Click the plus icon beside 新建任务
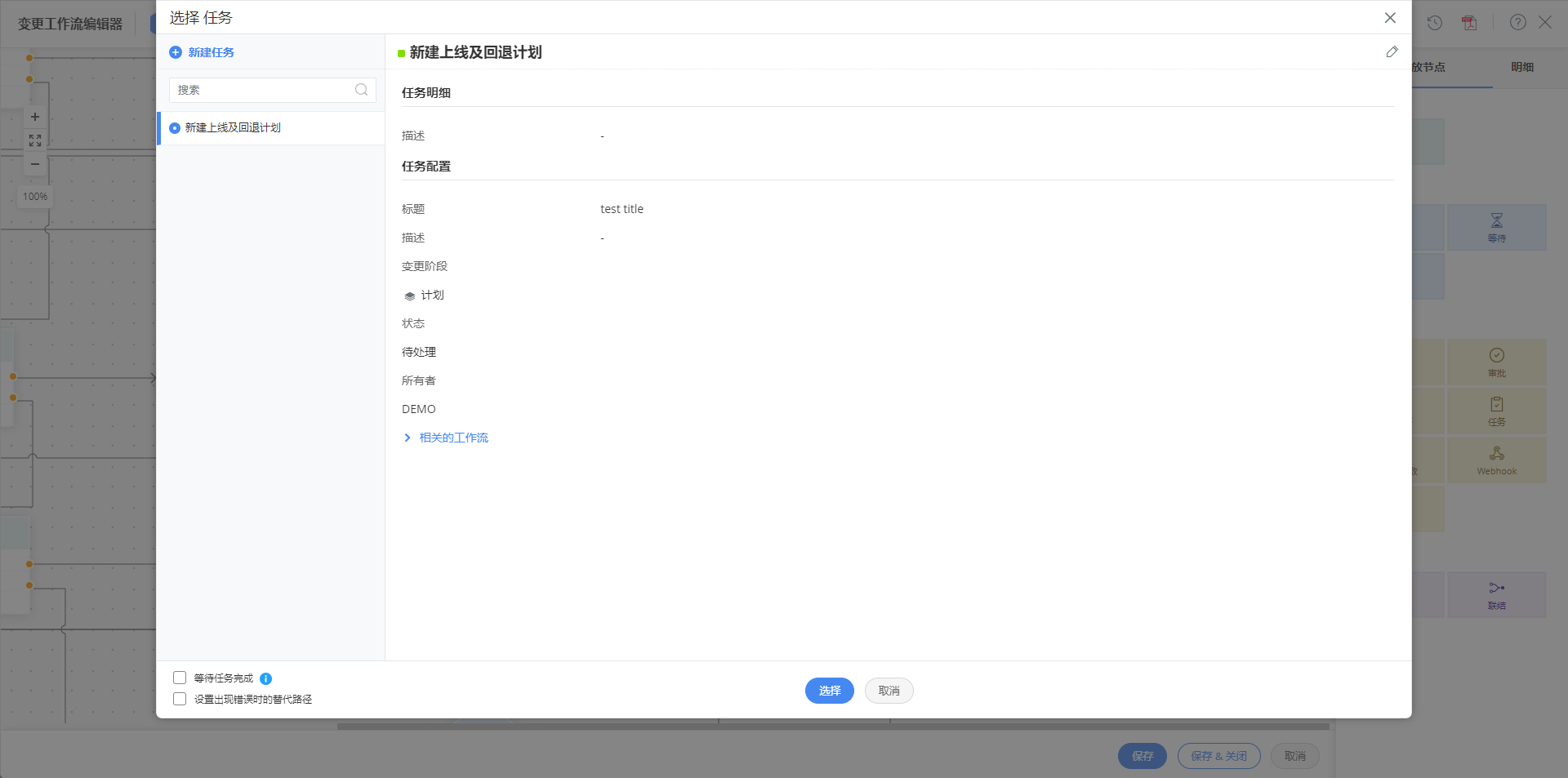This screenshot has width=1568, height=778. click(x=176, y=52)
